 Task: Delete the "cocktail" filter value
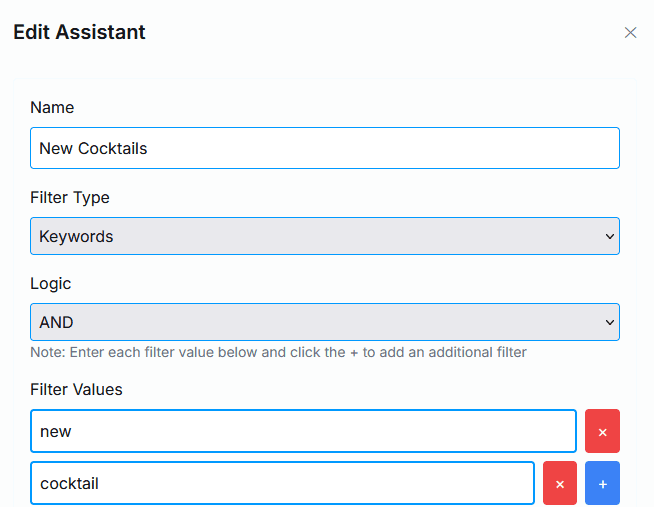pyautogui.click(x=560, y=483)
